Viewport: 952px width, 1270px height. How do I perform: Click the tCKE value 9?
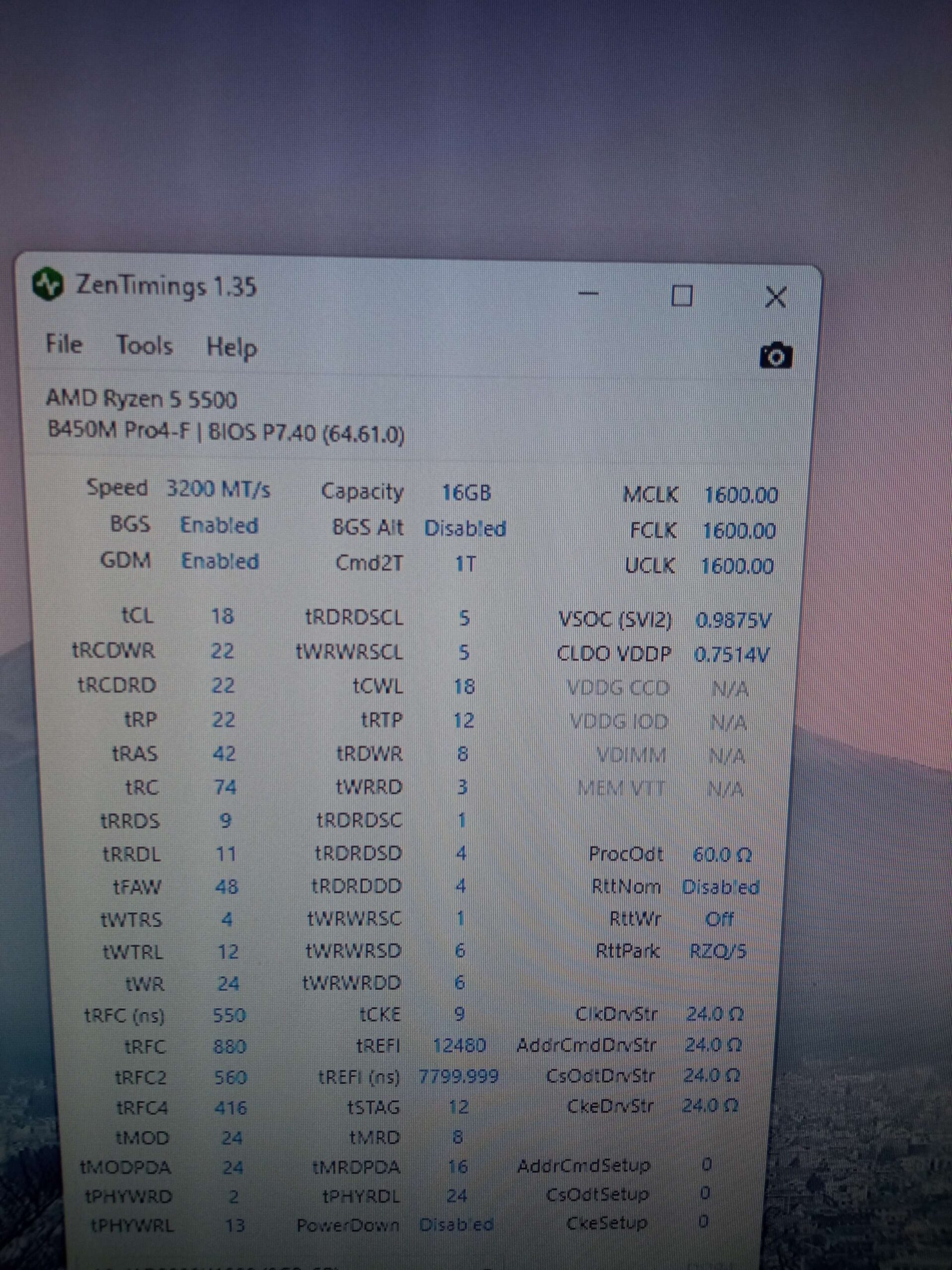click(459, 1015)
